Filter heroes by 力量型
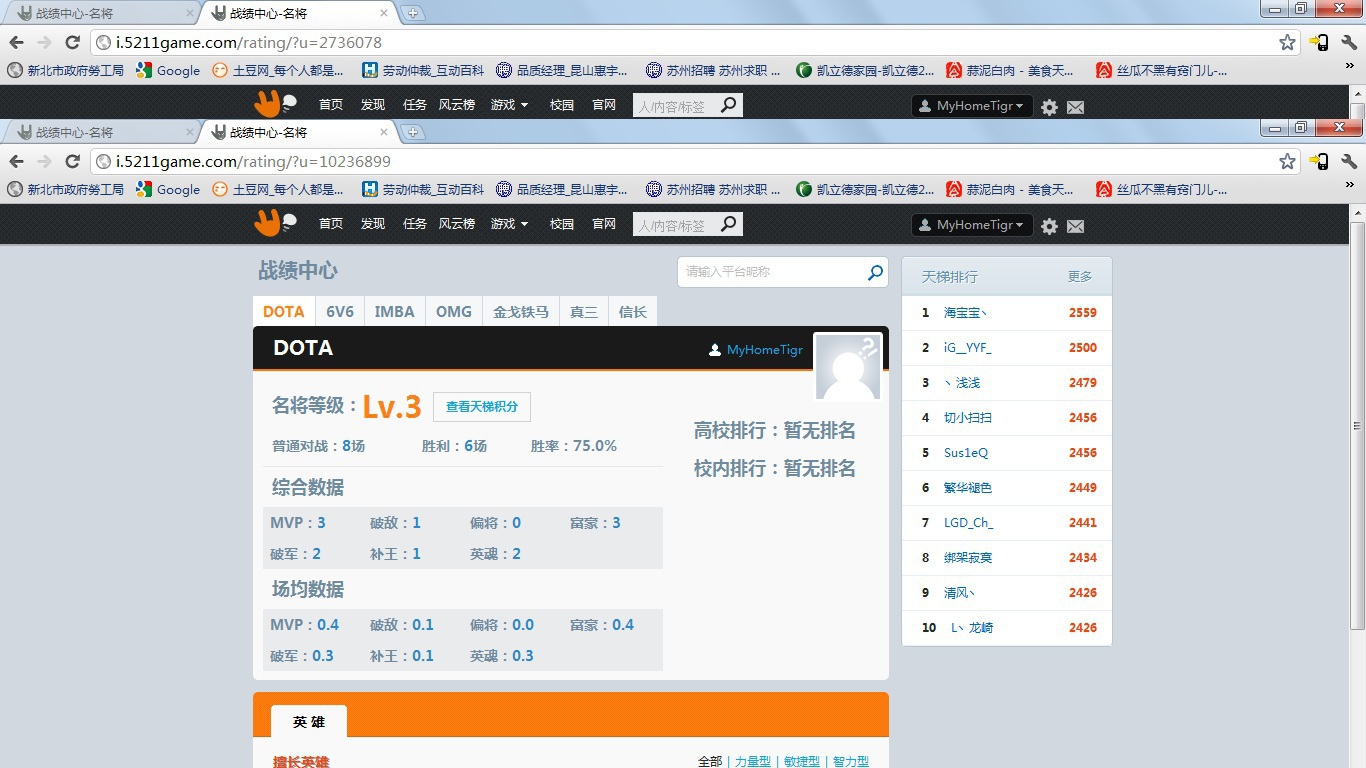1366x768 pixels. [x=753, y=762]
